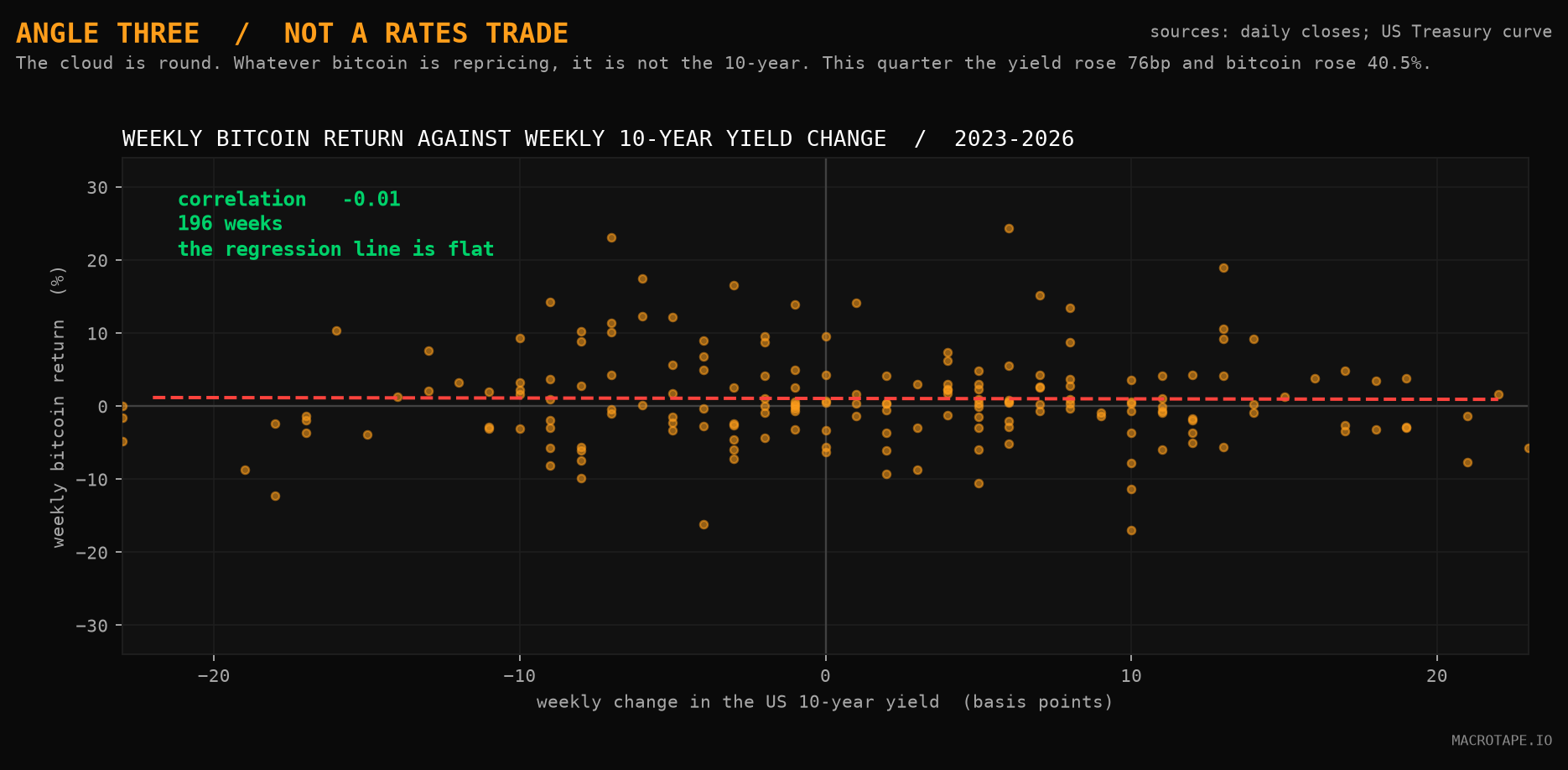Viewport: 1568px width, 770px height.
Task: Click the 'ANGLE THREE / NOT A RATES TRADE' headline
Action: coord(292,34)
